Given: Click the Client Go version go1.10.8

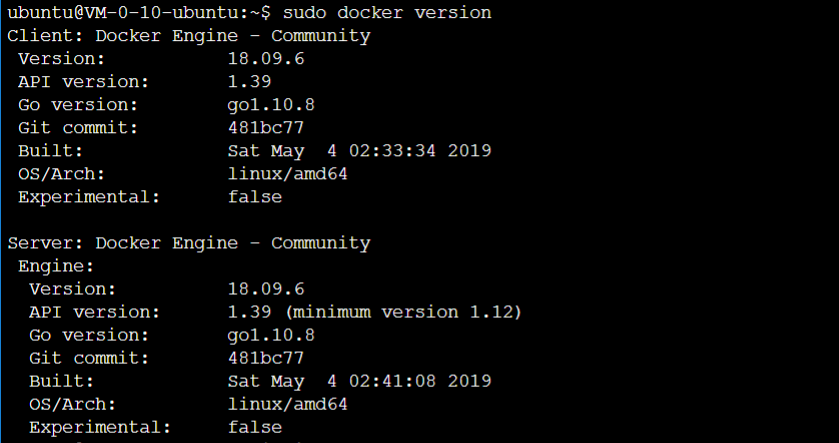Looking at the screenshot, I should (x=271, y=105).
